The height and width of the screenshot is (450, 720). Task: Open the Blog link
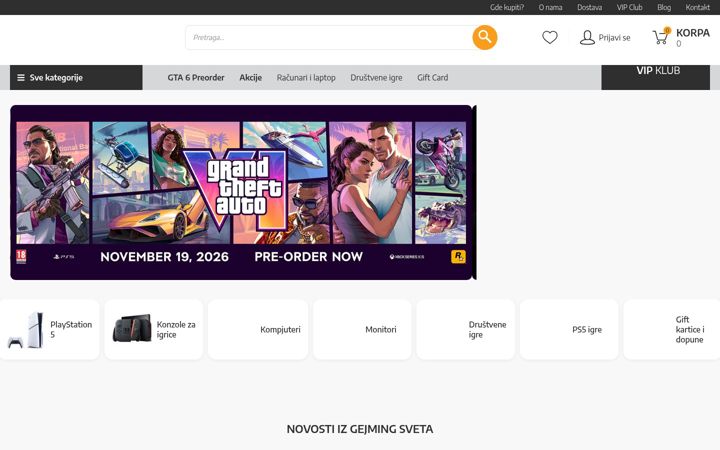tap(664, 7)
